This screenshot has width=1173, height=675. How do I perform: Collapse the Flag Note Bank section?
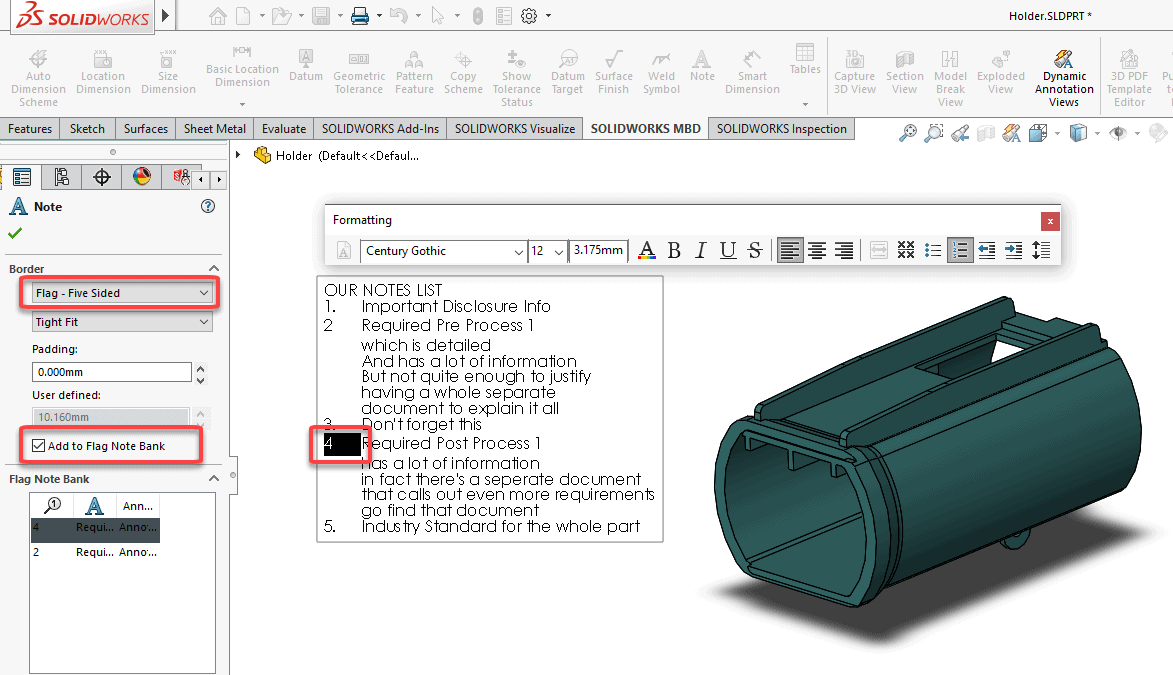(x=214, y=479)
